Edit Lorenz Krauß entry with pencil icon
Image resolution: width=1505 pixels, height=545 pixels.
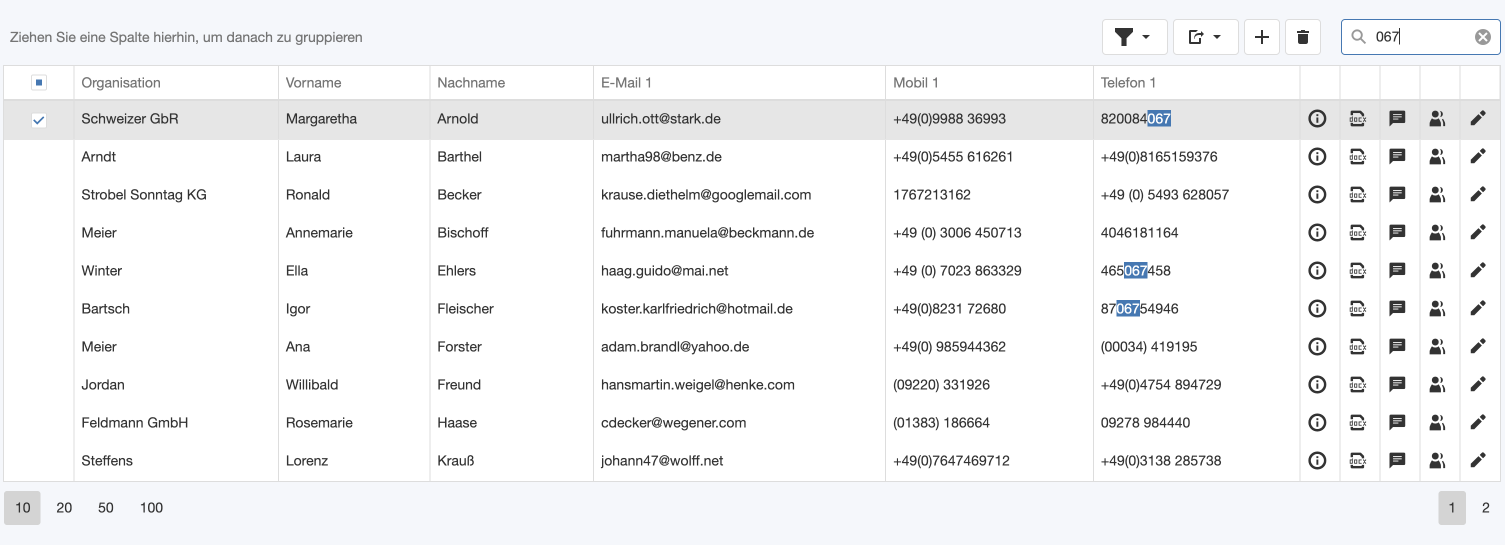pyautogui.click(x=1477, y=461)
